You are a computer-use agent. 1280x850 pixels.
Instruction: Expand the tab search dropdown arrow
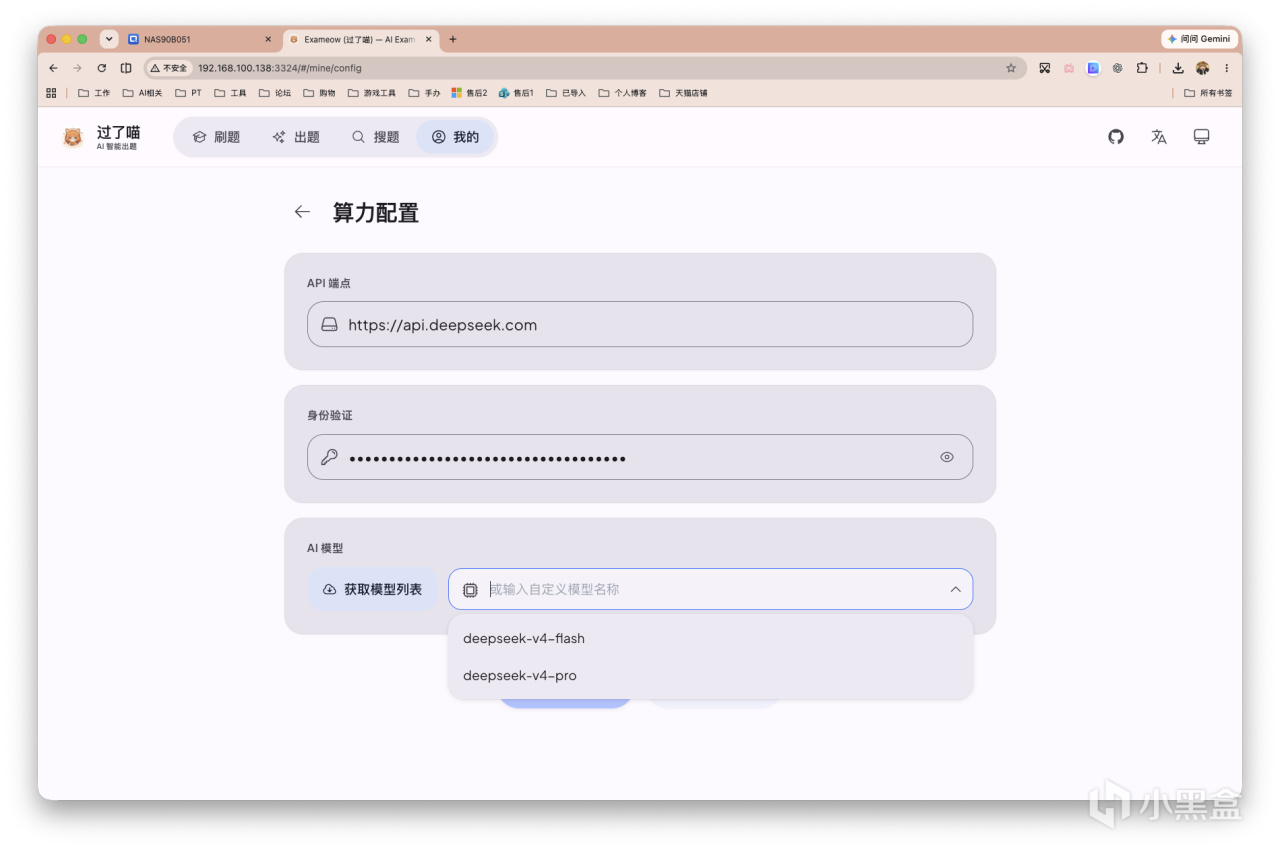coord(109,39)
